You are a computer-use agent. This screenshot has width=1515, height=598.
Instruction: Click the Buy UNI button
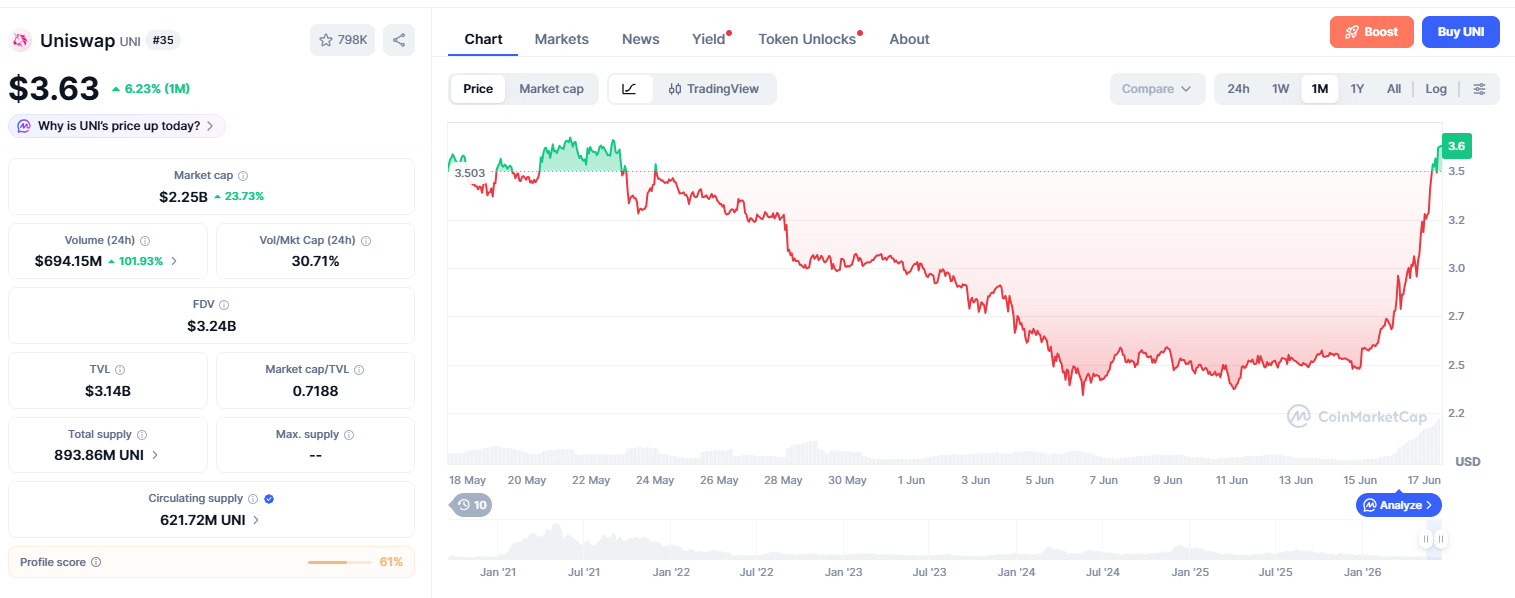tap(1461, 32)
